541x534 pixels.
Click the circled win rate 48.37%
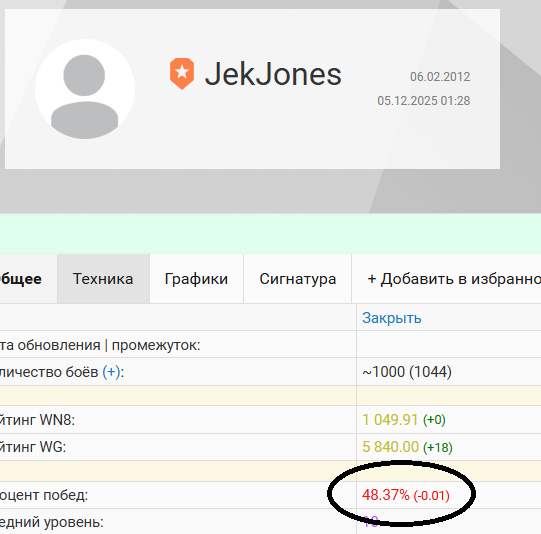tap(385, 495)
